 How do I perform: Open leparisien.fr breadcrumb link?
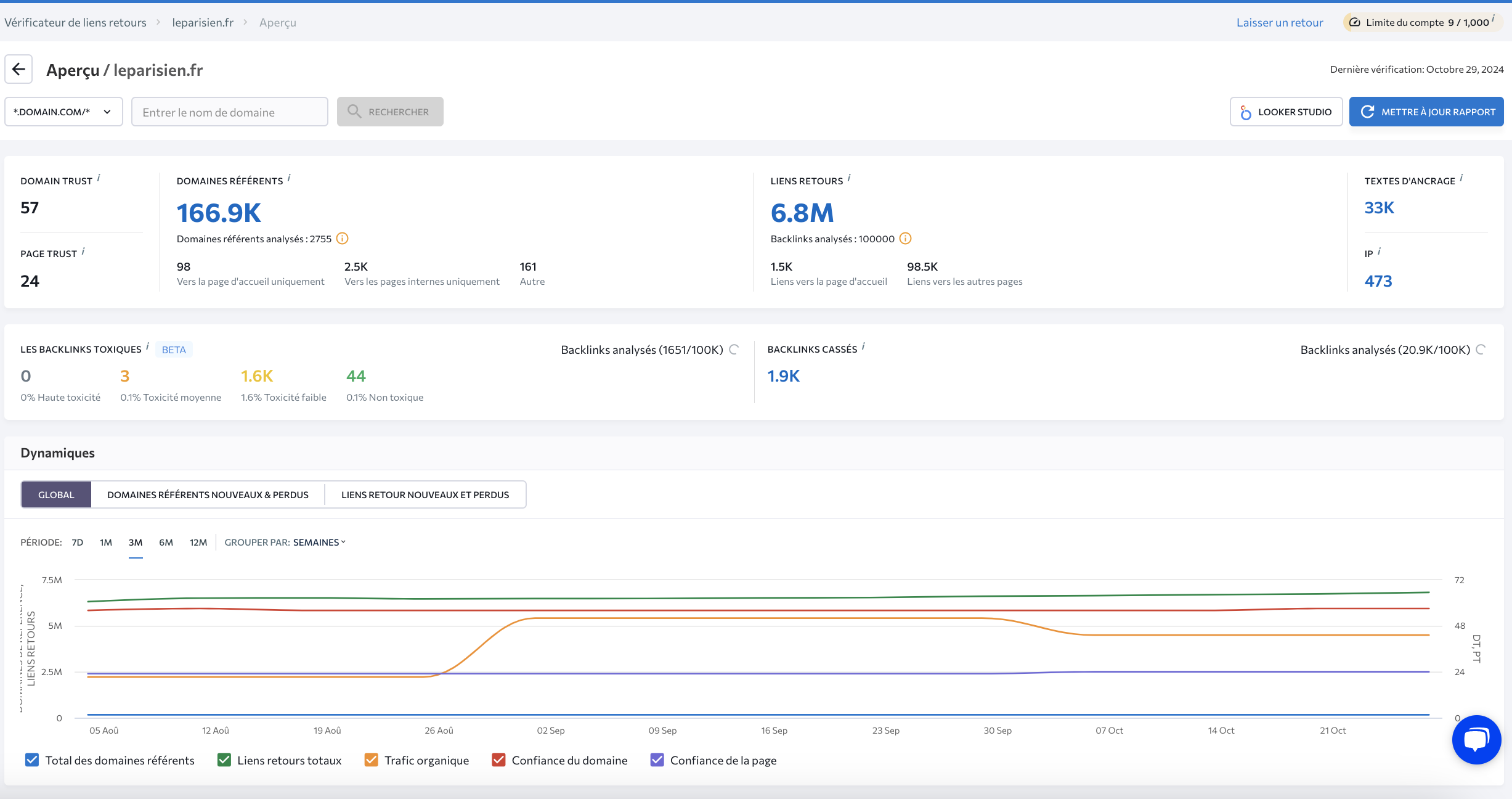pos(203,22)
